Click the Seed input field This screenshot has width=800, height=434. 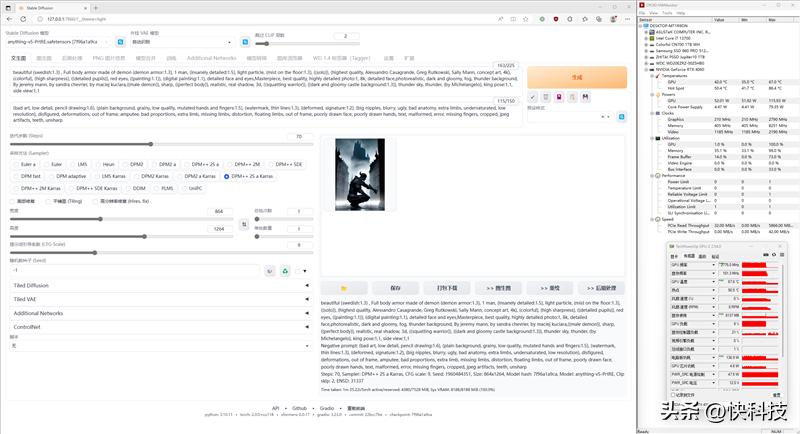(135, 271)
